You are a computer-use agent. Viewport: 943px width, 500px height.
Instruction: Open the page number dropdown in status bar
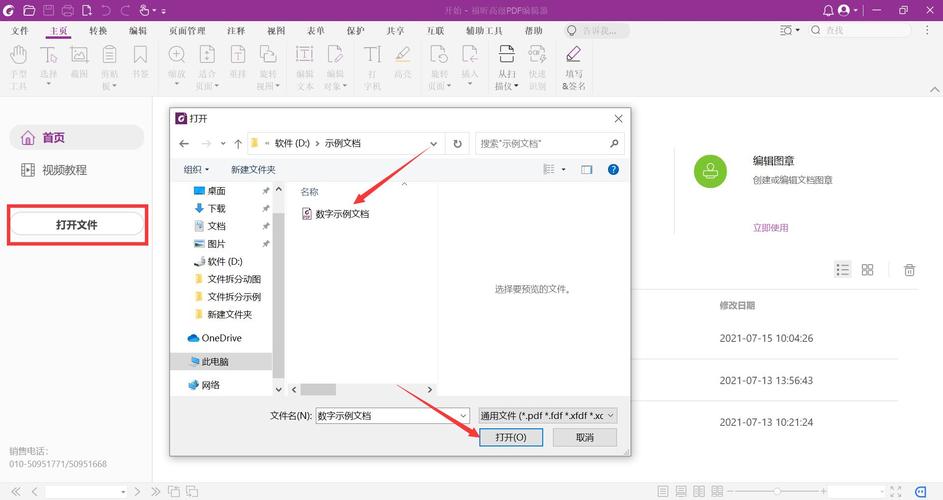pyautogui.click(x=123, y=492)
